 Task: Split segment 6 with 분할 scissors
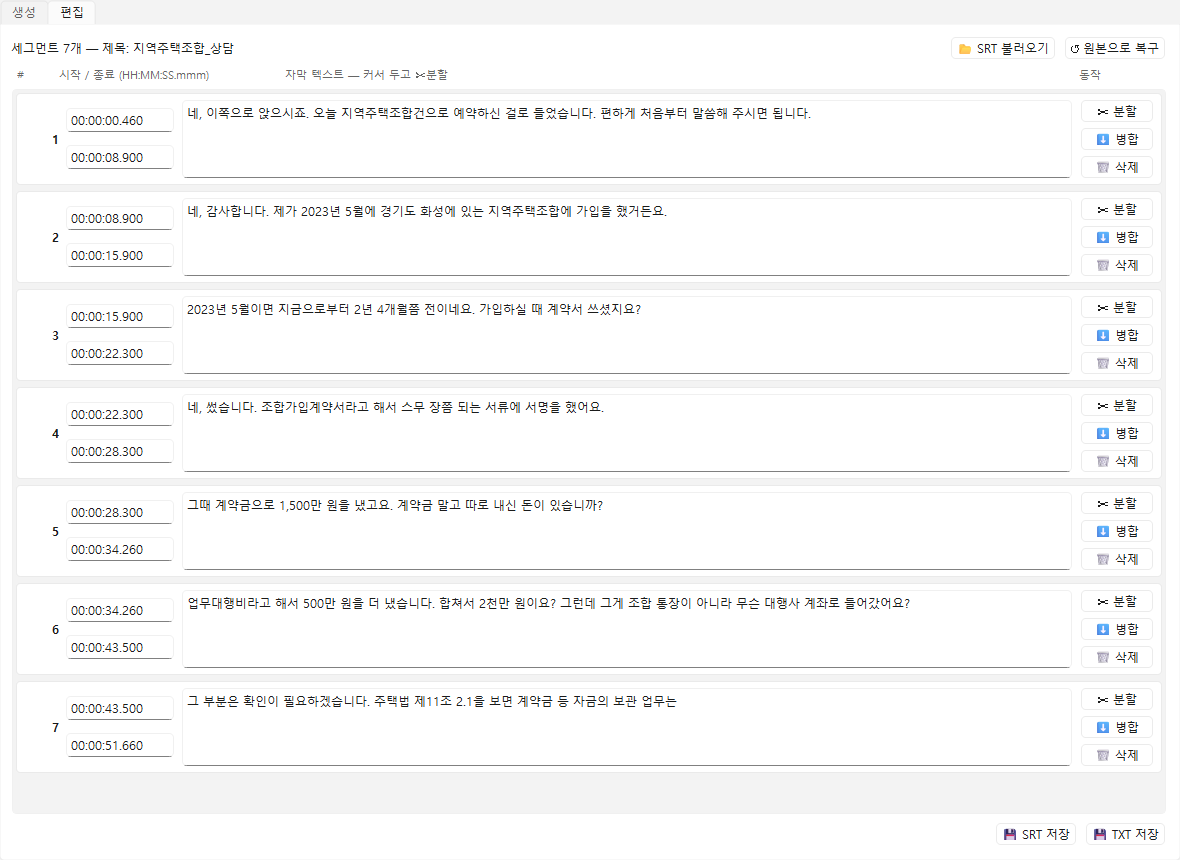(1117, 601)
